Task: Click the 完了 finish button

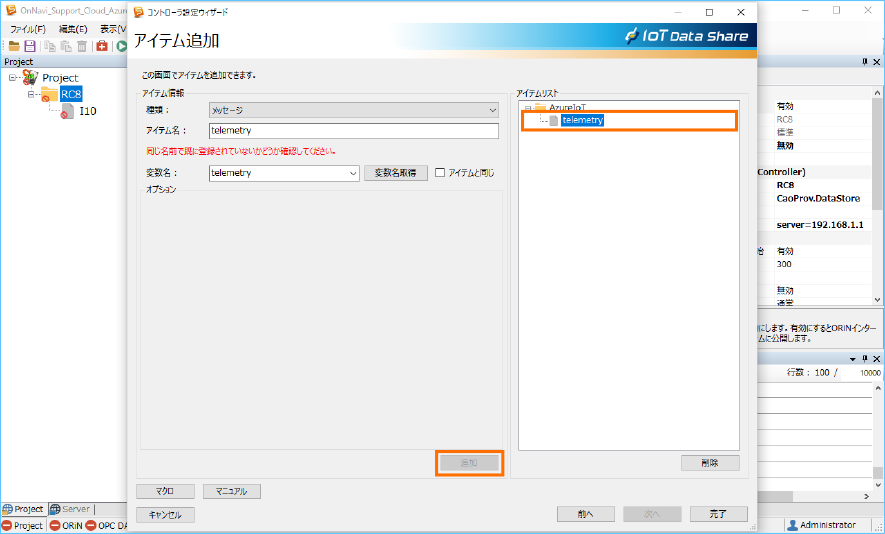Action: pyautogui.click(x=718, y=514)
